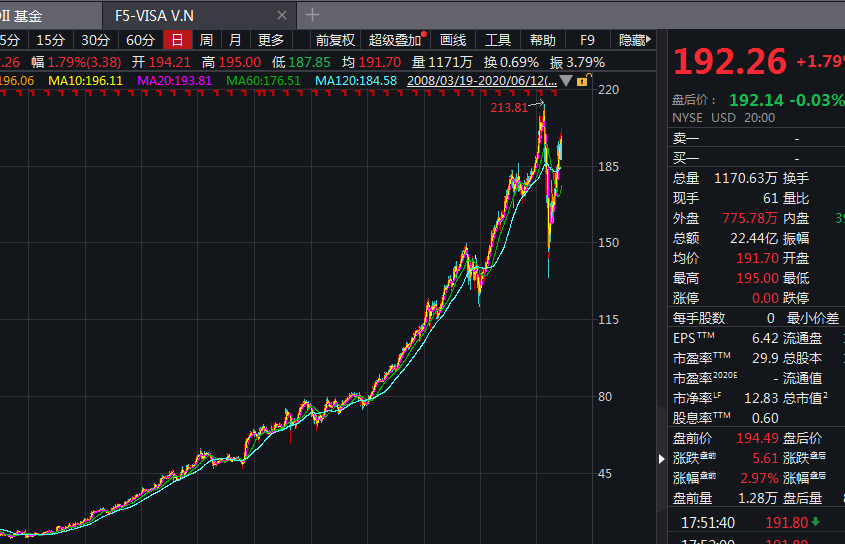Click the 买一 bid row

[757, 159]
